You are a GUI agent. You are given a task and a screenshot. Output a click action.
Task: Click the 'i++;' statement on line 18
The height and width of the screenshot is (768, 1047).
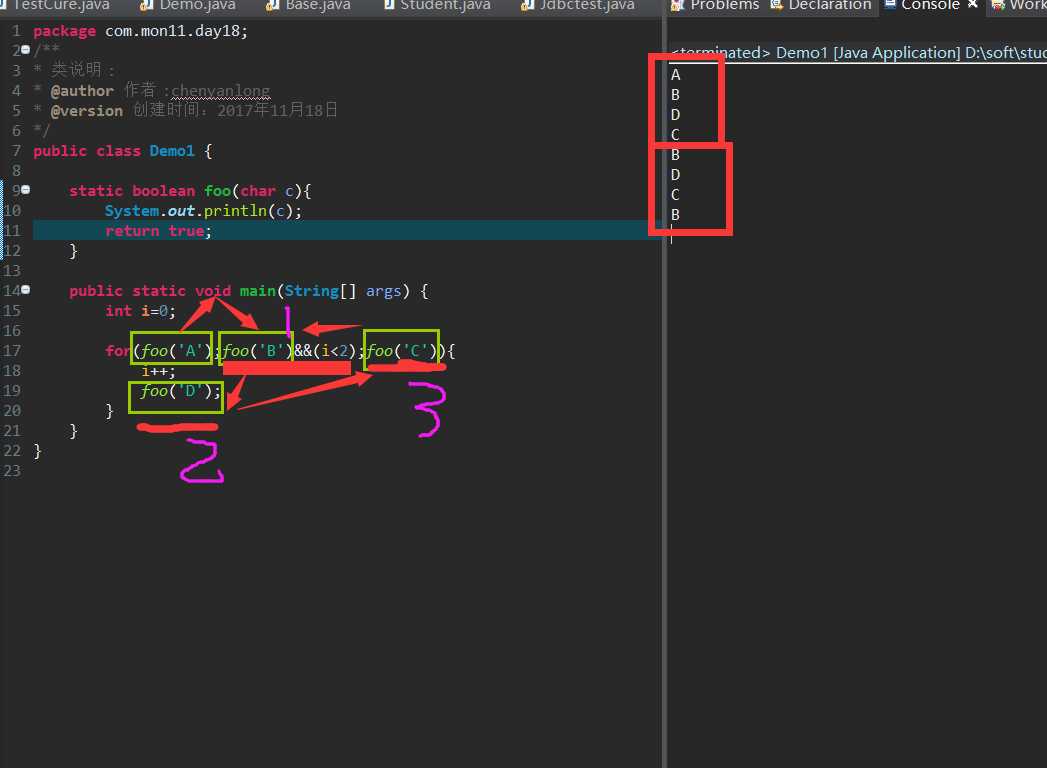(x=158, y=371)
